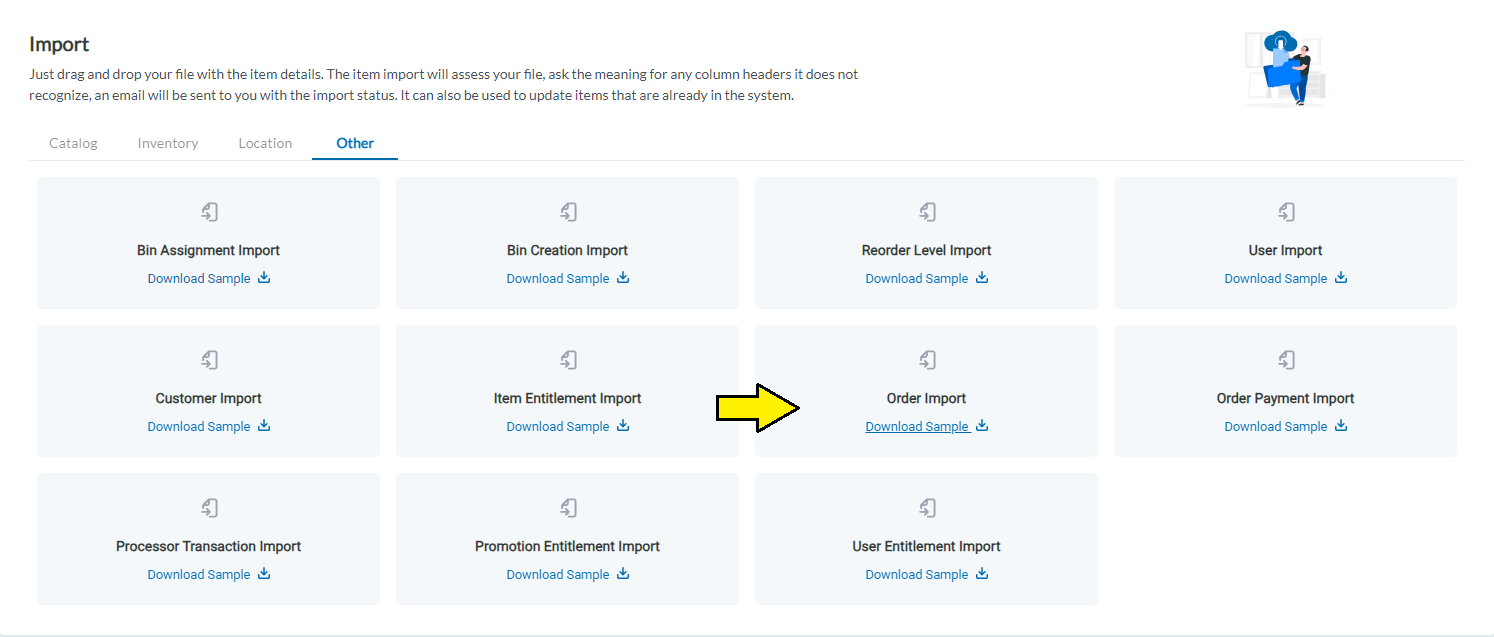The height and width of the screenshot is (637, 1494).
Task: Click the cloud upload illustration
Action: pos(1286,67)
